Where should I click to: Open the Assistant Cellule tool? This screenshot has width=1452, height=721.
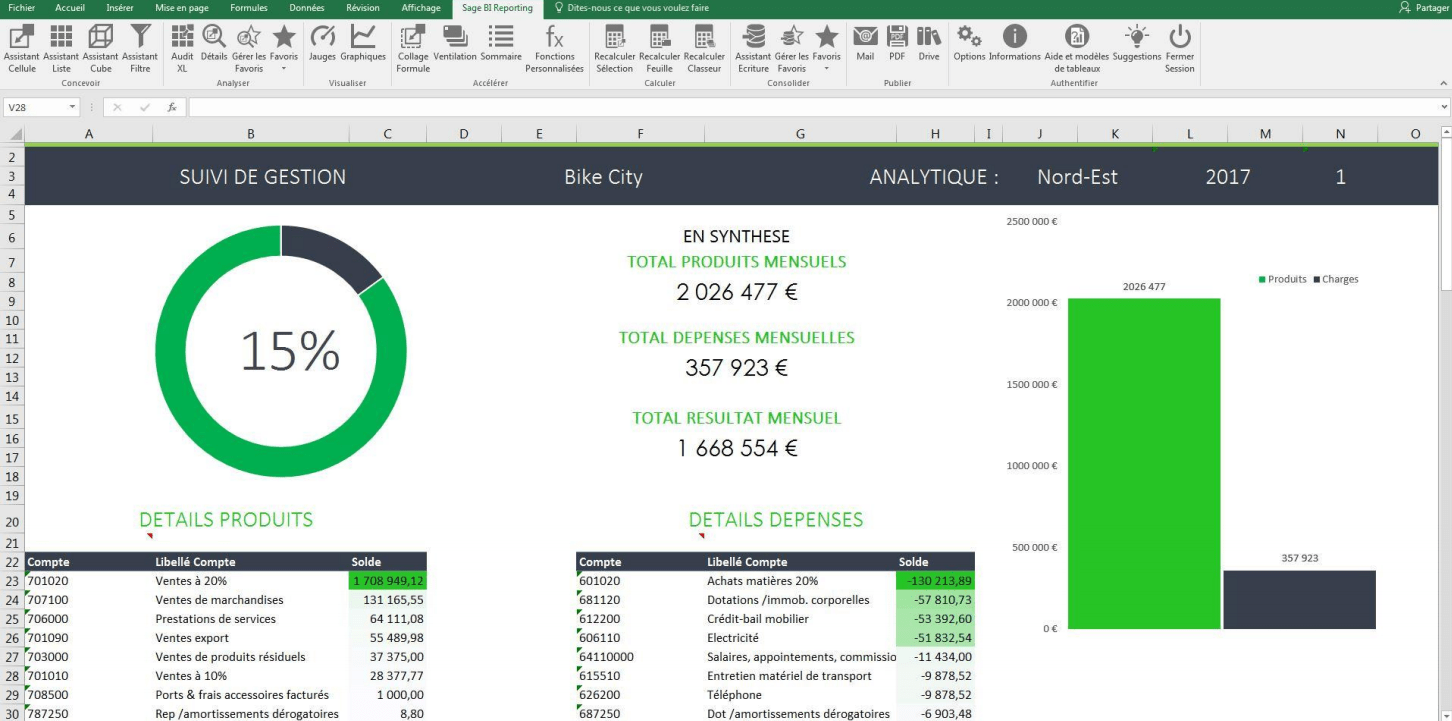(x=21, y=48)
